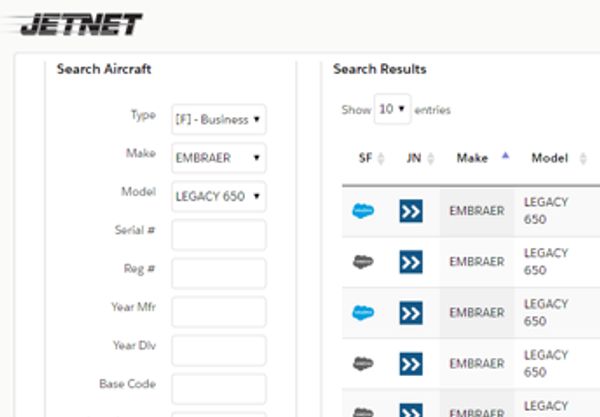The width and height of the screenshot is (600, 417).
Task: Open the JN arrow icon in the second row
Action: (x=410, y=262)
